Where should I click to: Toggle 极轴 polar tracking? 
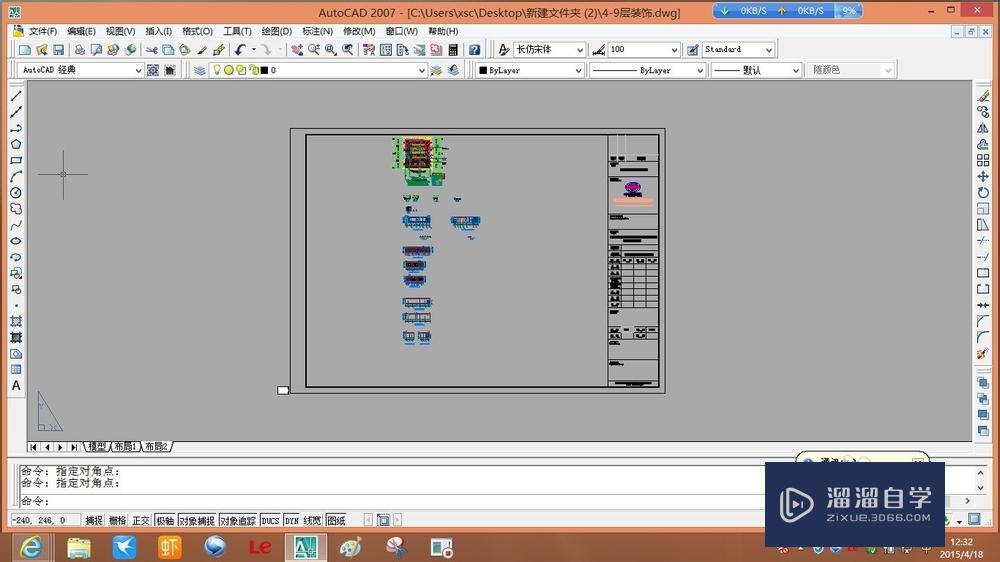[x=165, y=521]
